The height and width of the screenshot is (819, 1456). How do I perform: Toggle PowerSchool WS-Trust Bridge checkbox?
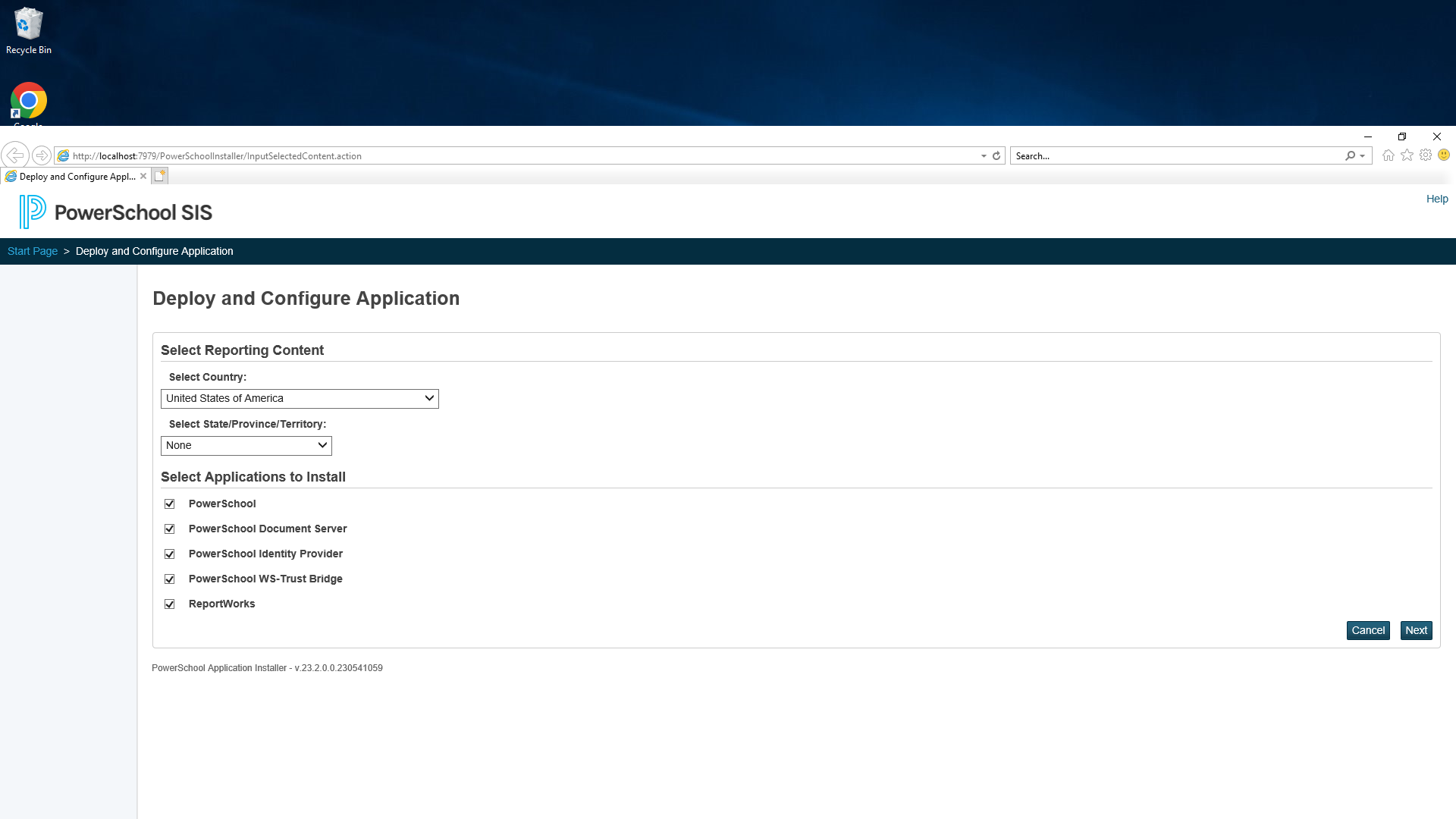coord(170,579)
